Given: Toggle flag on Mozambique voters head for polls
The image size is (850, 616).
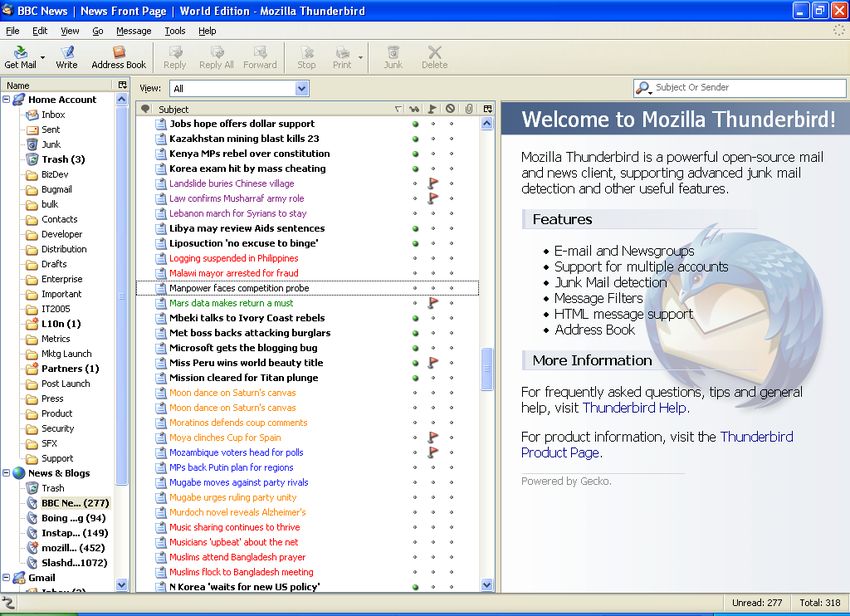Looking at the screenshot, I should [433, 452].
